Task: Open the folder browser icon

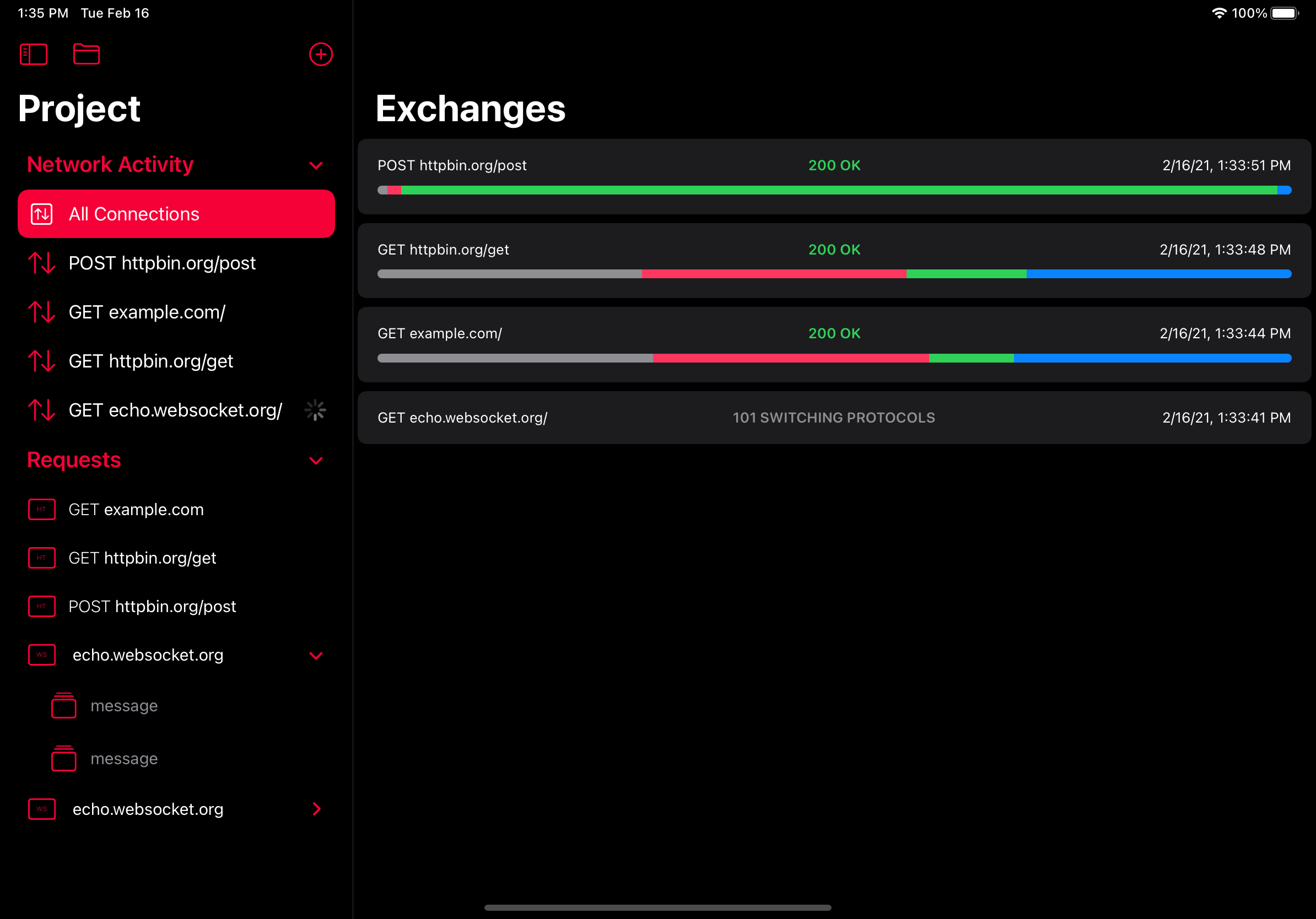Action: (87, 55)
